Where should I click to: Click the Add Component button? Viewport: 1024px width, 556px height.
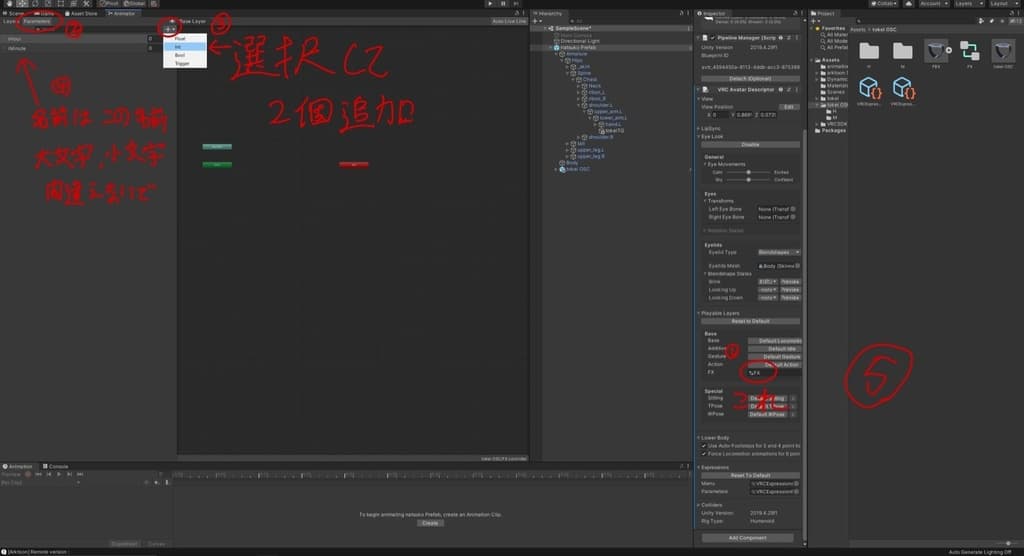click(748, 538)
